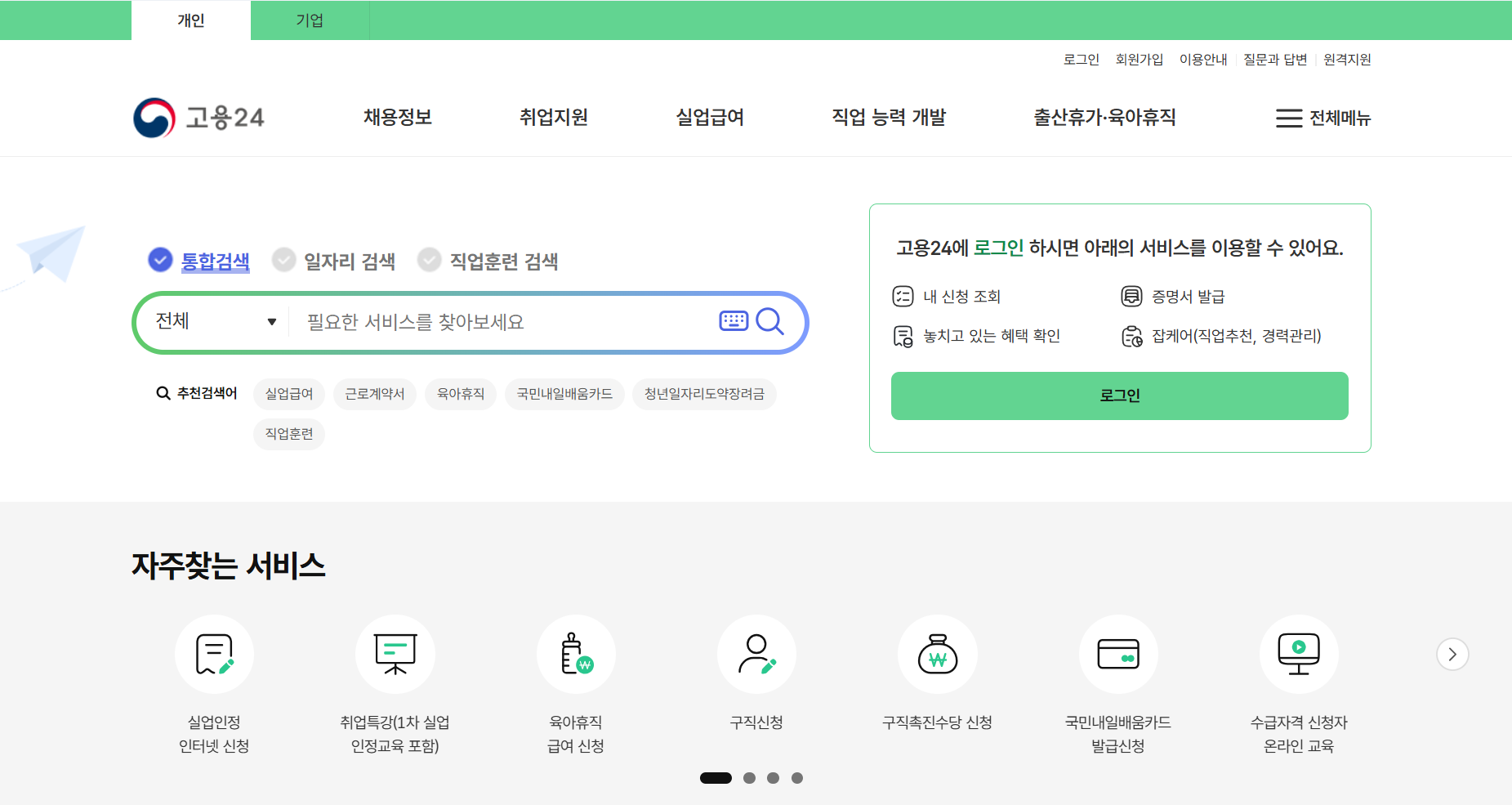The image size is (1512, 805).
Task: Click the virtual keyboard icon in search bar
Action: tap(734, 320)
